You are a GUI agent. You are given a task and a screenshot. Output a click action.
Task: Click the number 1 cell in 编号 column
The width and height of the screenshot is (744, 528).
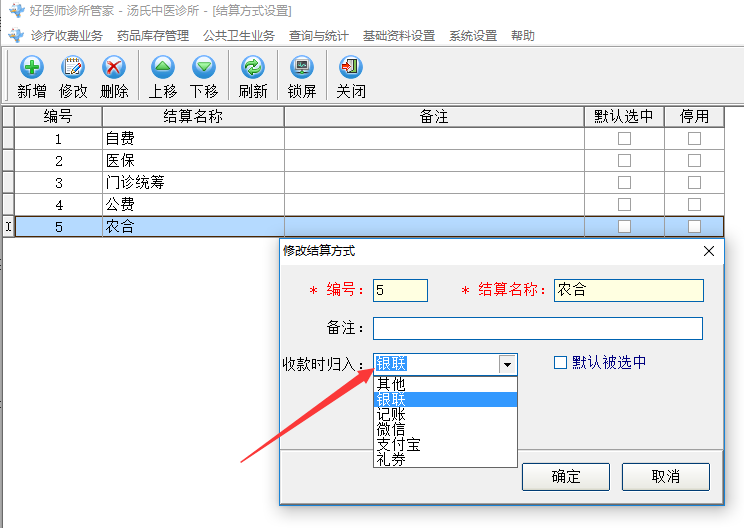pyautogui.click(x=58, y=139)
